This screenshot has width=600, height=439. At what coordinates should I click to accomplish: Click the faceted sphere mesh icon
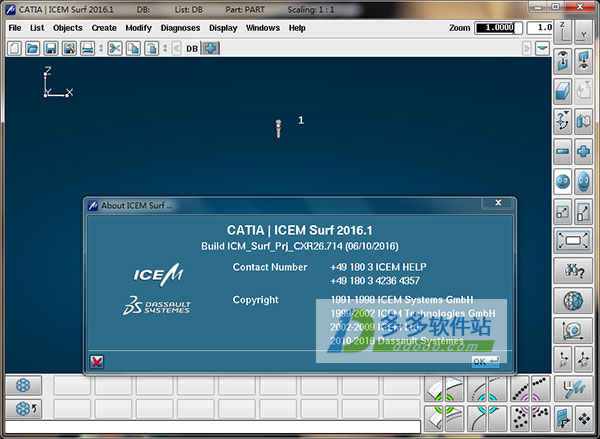coord(573,300)
